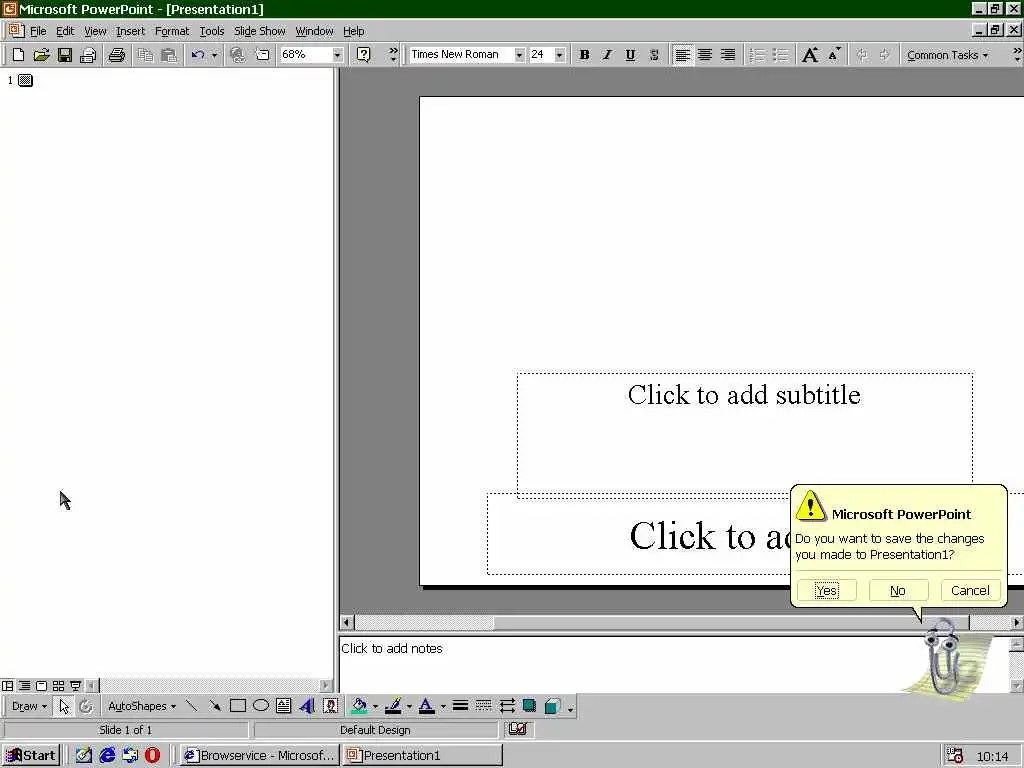Select the Oval drawing tool

pos(261,706)
